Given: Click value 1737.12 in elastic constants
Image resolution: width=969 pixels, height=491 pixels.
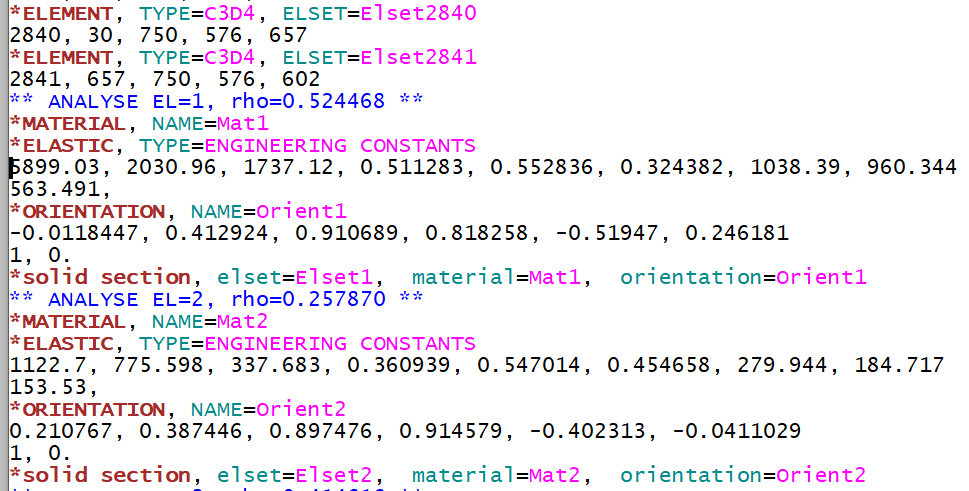Looking at the screenshot, I should pyautogui.click(x=288, y=167).
